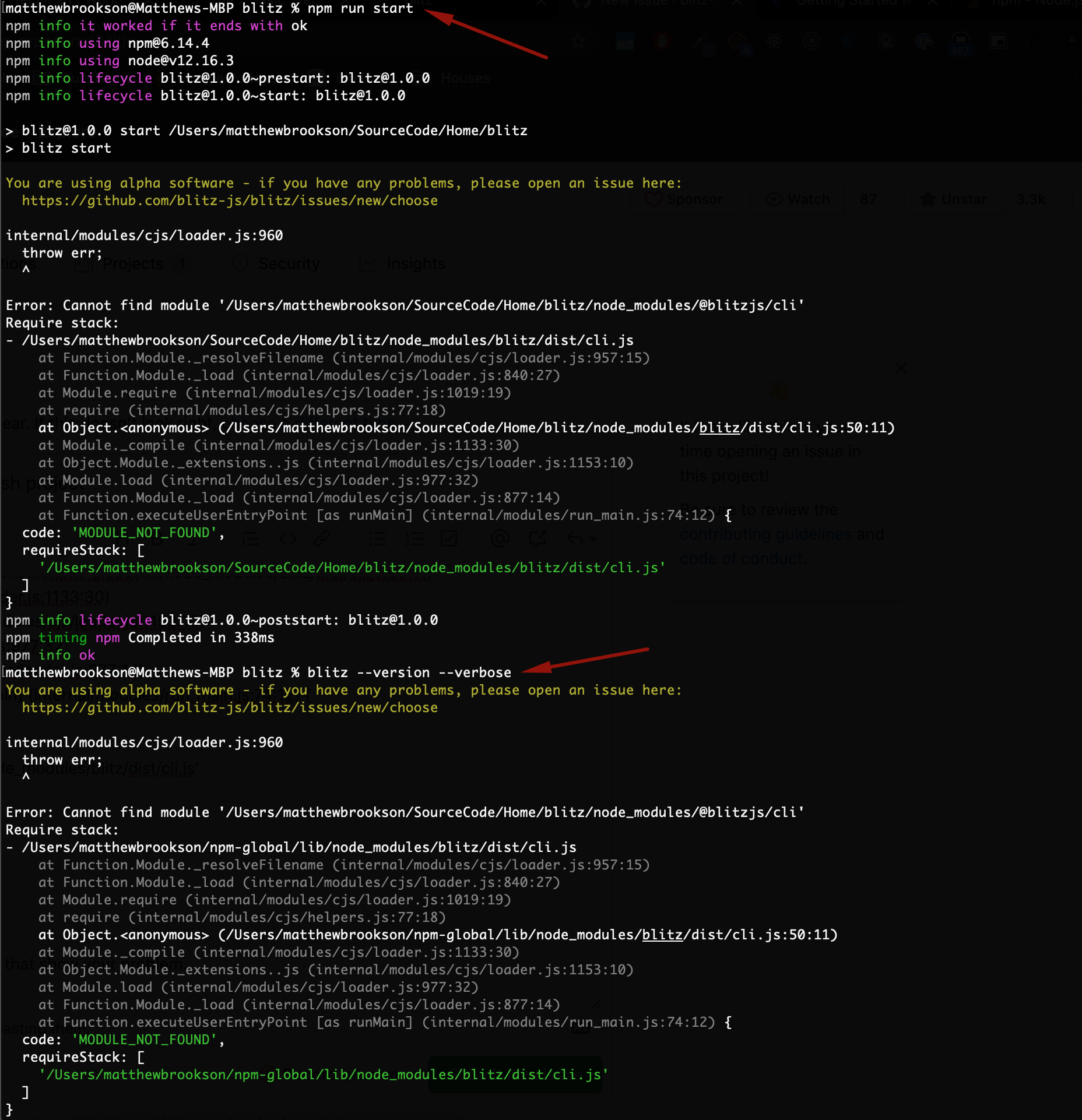Click the Unstar button on GitHub page behind
The image size is (1082, 1120).
(x=953, y=199)
